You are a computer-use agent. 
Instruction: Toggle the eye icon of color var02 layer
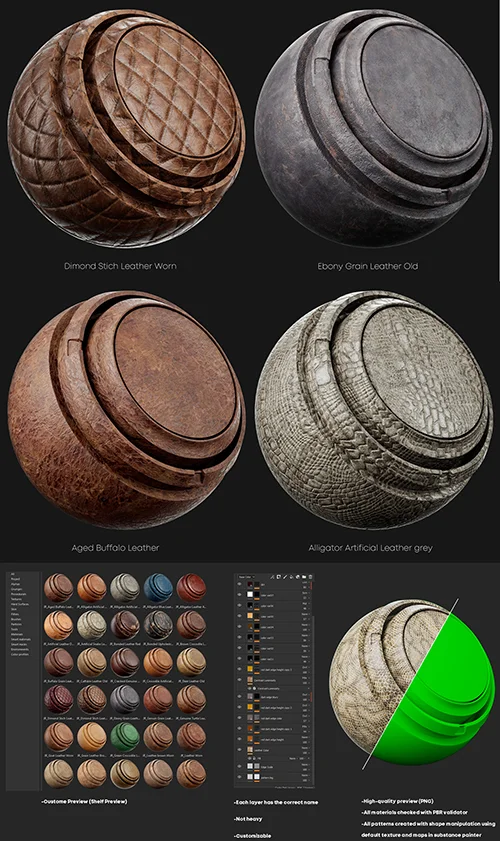click(x=239, y=647)
